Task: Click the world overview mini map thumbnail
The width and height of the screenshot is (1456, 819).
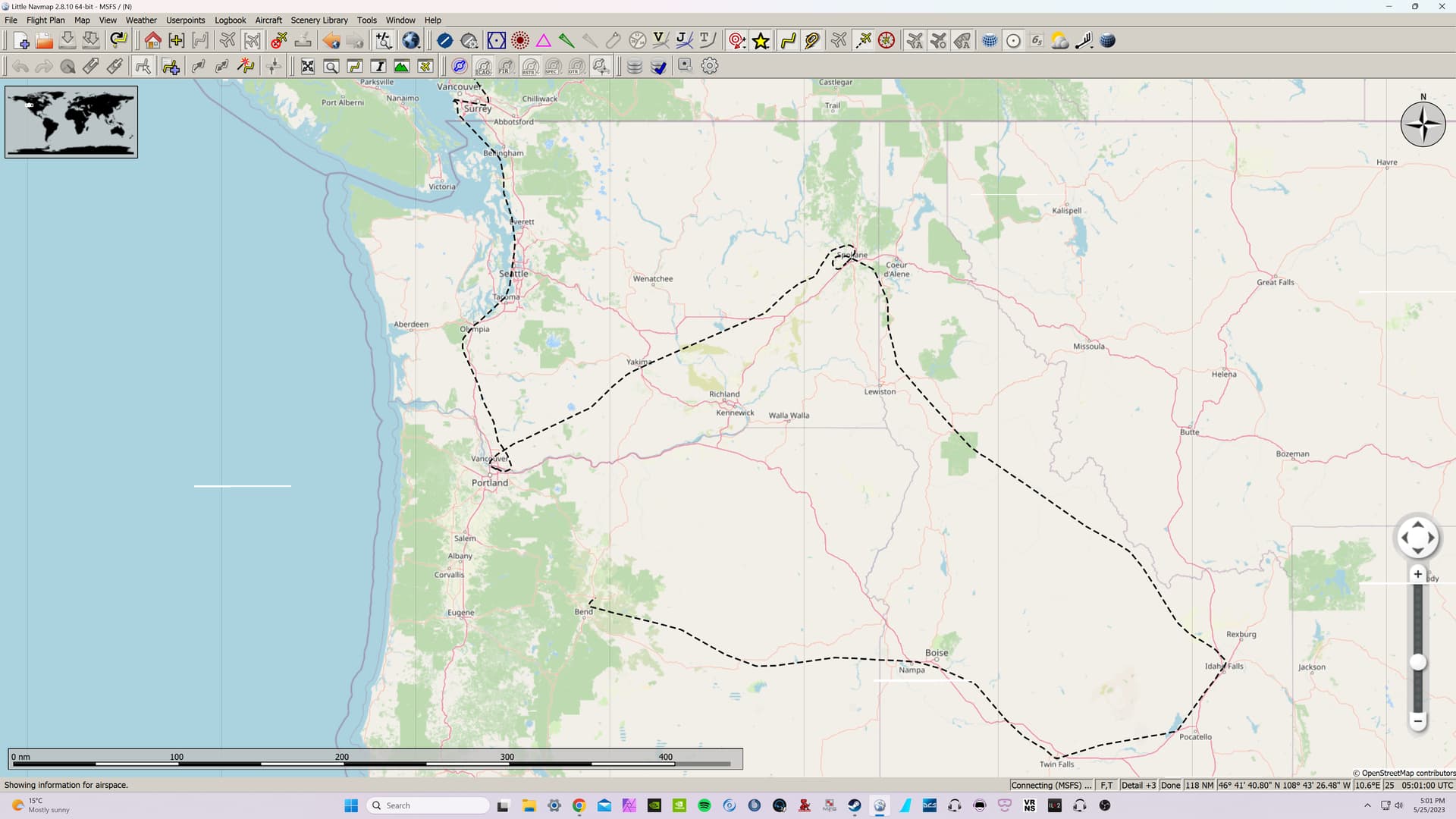Action: point(71,121)
